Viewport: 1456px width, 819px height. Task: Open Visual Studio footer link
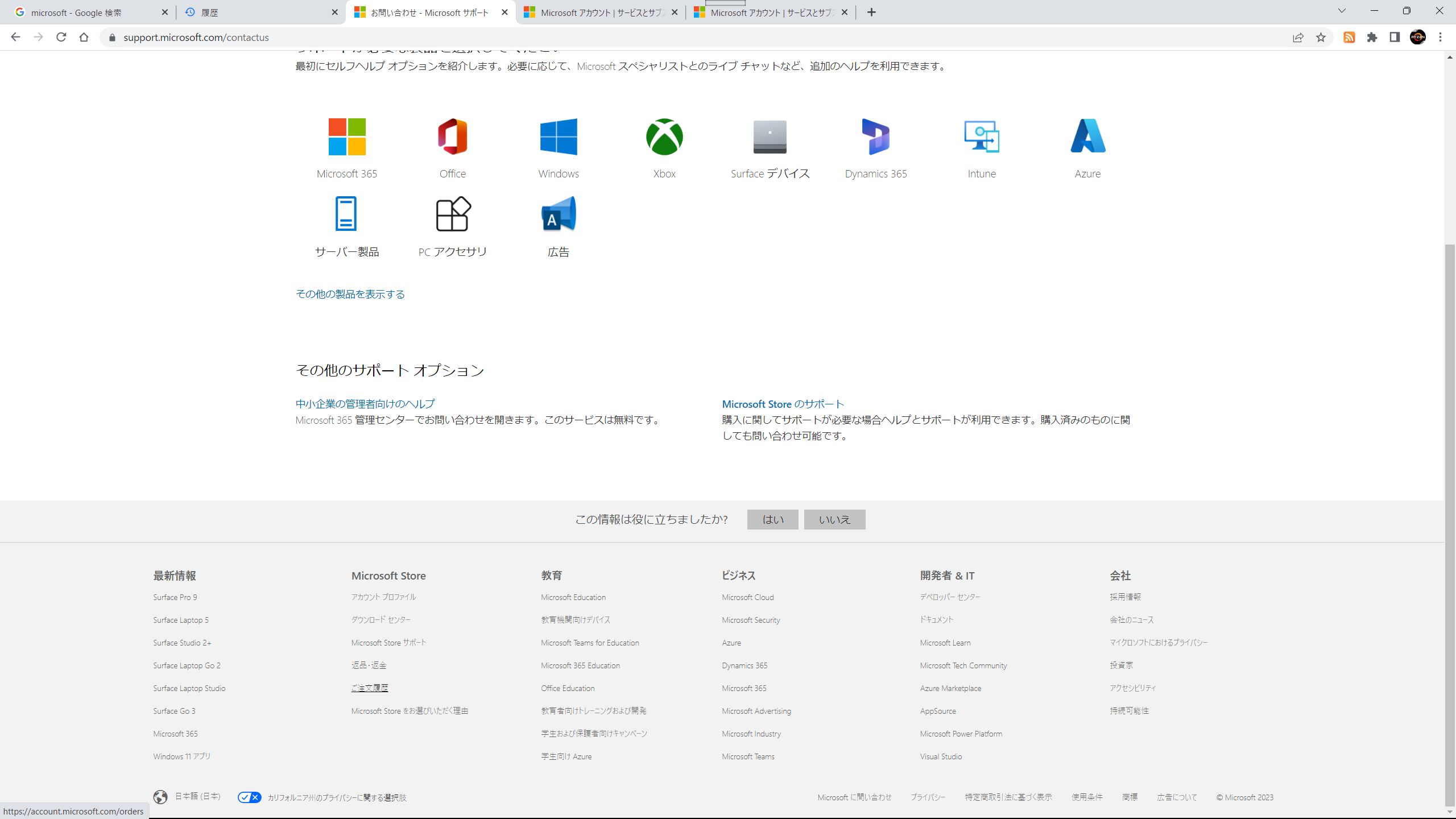tap(941, 756)
